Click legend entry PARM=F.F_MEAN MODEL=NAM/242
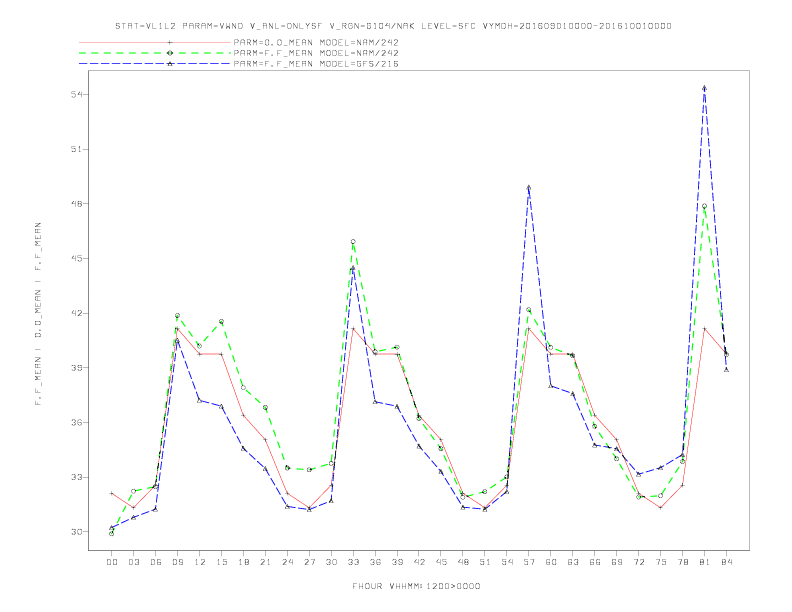Viewport: 792px width, 612px height. point(316,53)
